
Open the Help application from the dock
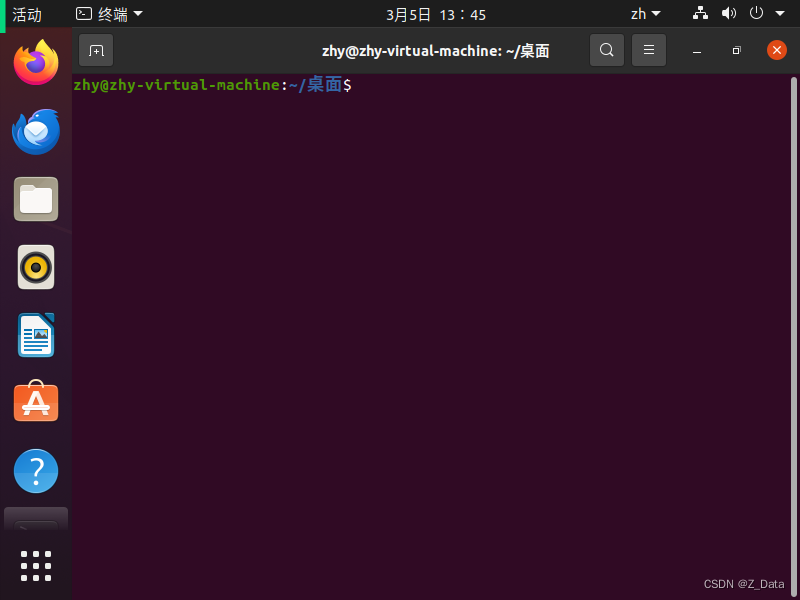pos(35,470)
